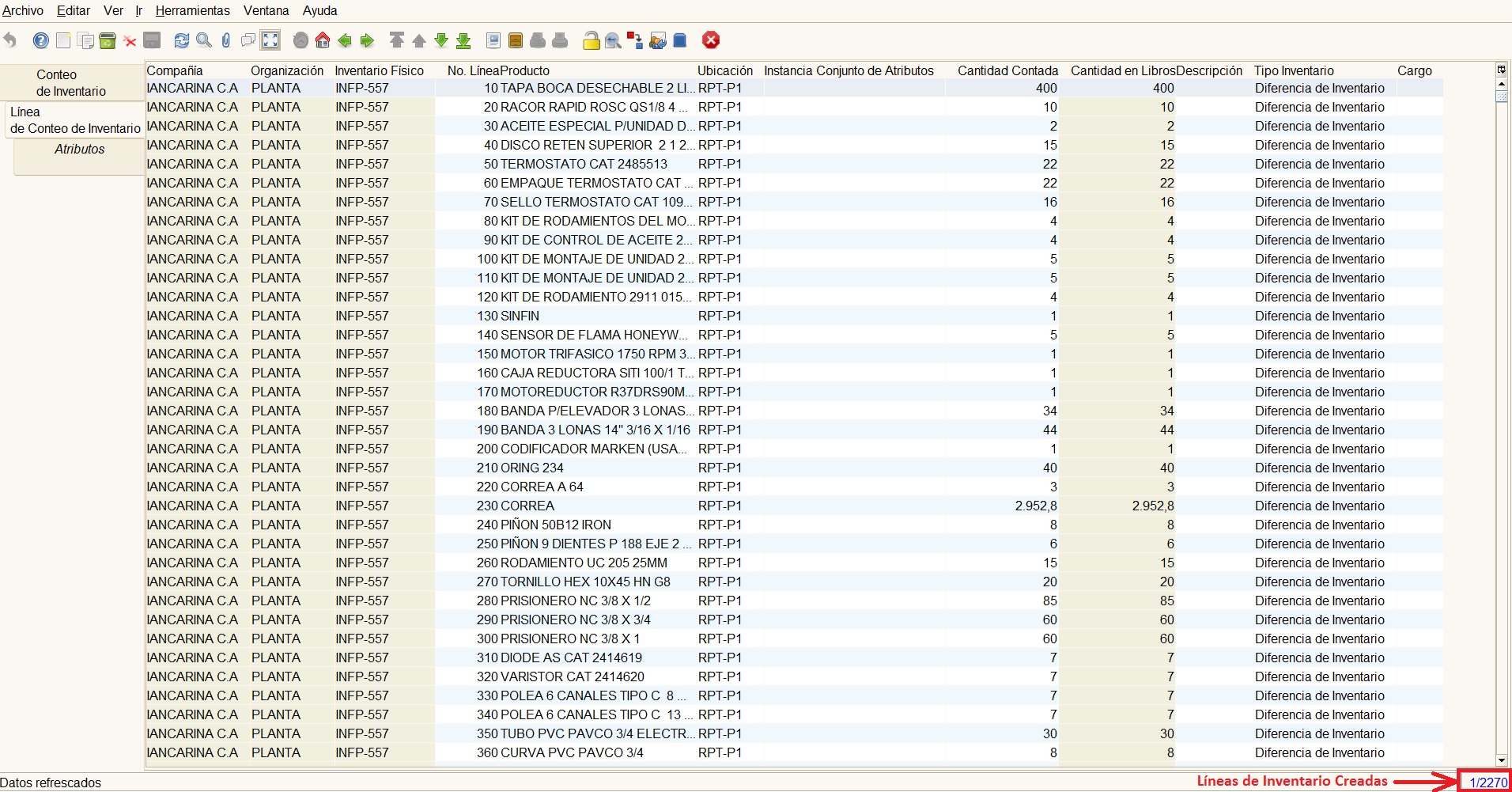Image resolution: width=1512 pixels, height=792 pixels.
Task: Open the Ver menu
Action: (113, 10)
